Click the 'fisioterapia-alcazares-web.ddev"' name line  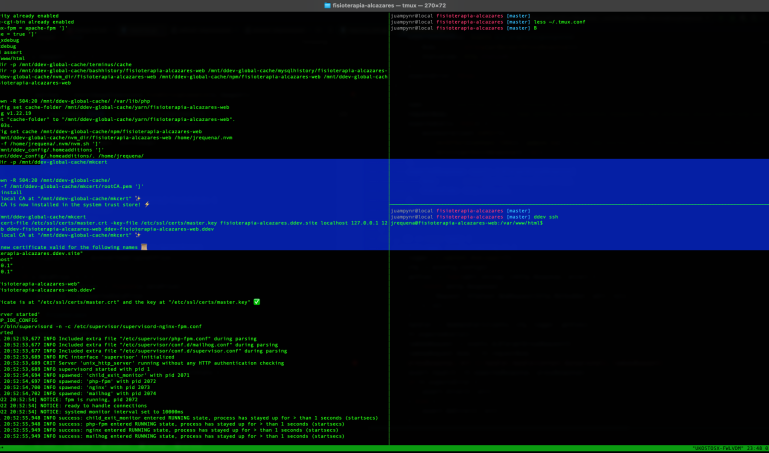(x=48, y=290)
